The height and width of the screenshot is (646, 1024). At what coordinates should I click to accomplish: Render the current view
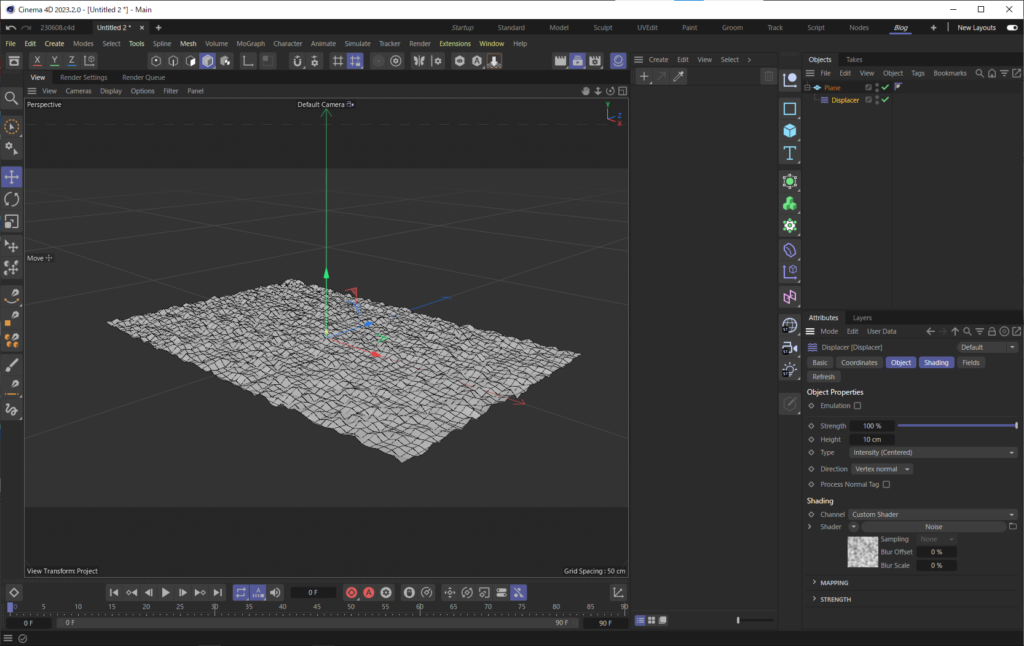coord(559,60)
